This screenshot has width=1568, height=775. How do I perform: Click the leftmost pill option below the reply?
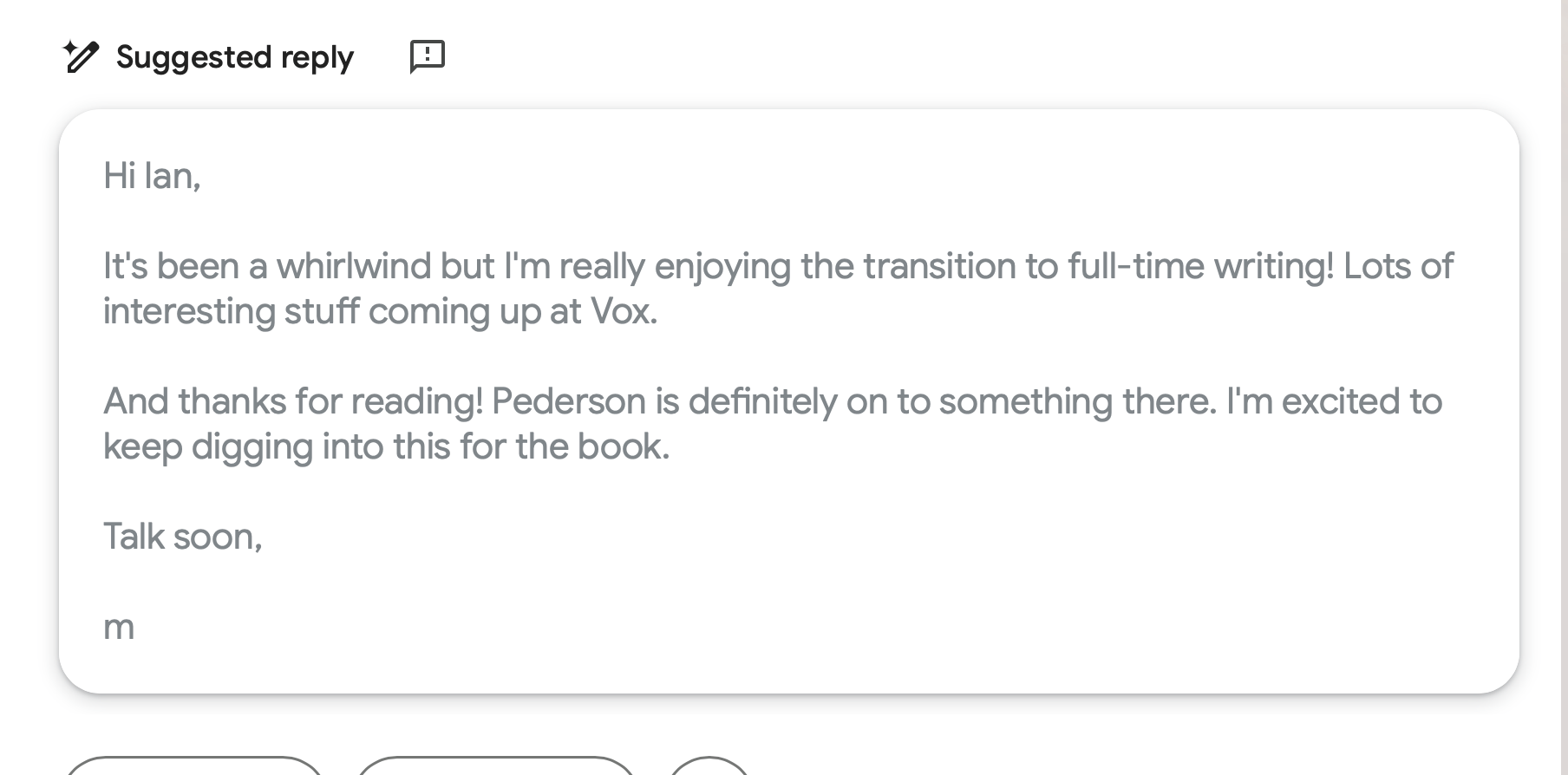[x=195, y=771]
